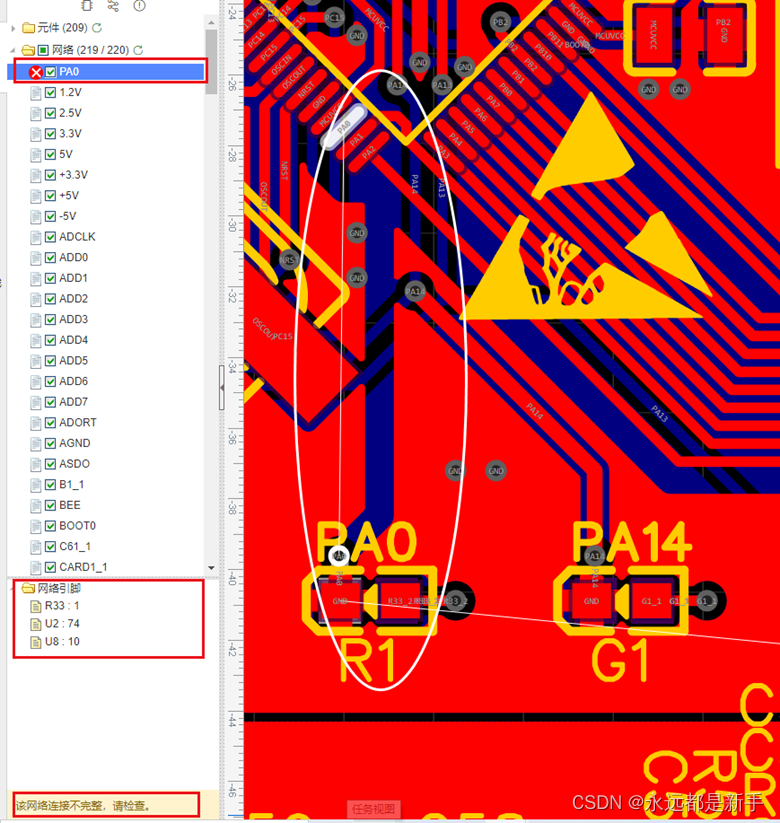The height and width of the screenshot is (823, 780).
Task: Uncheck the PA0 net checkbox
Action: [x=50, y=72]
